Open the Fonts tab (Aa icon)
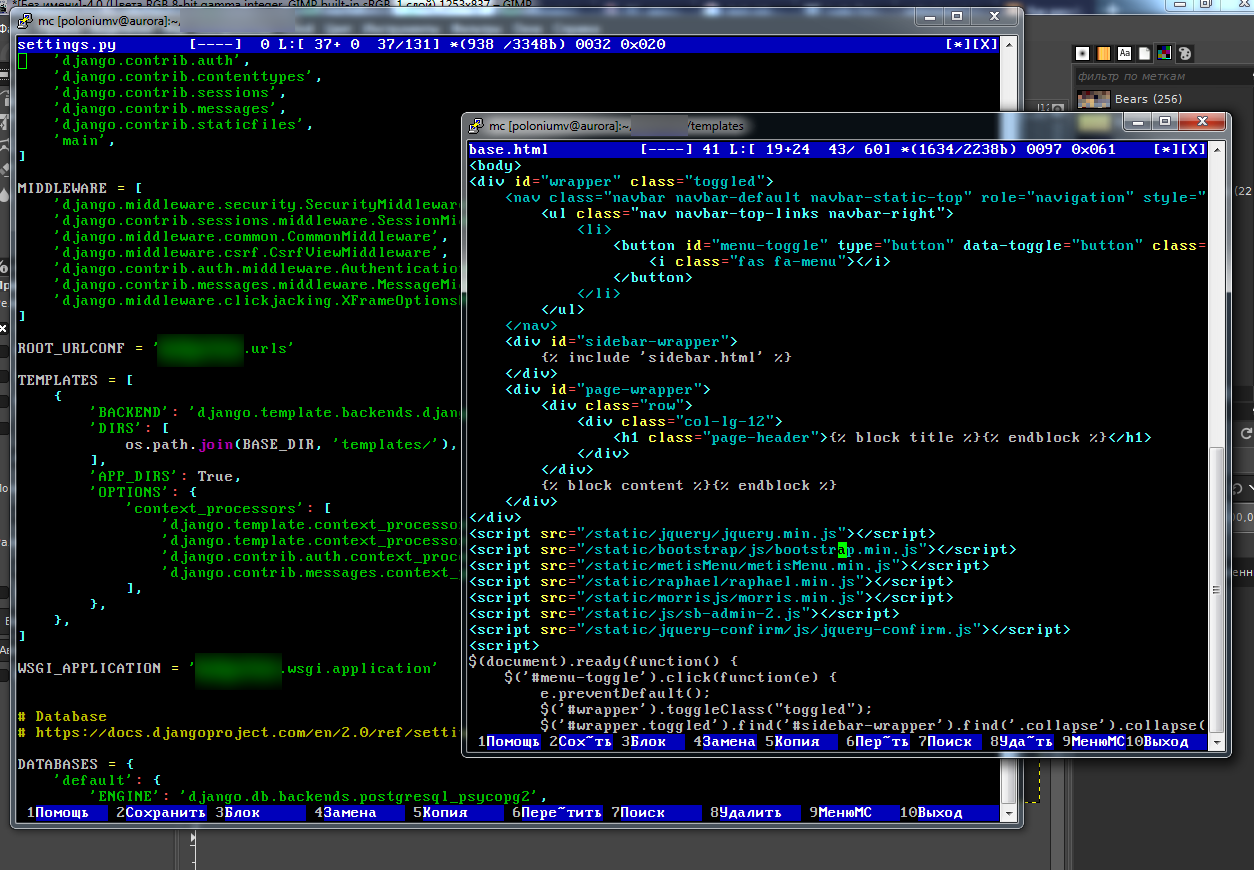1254x870 pixels. point(1124,53)
